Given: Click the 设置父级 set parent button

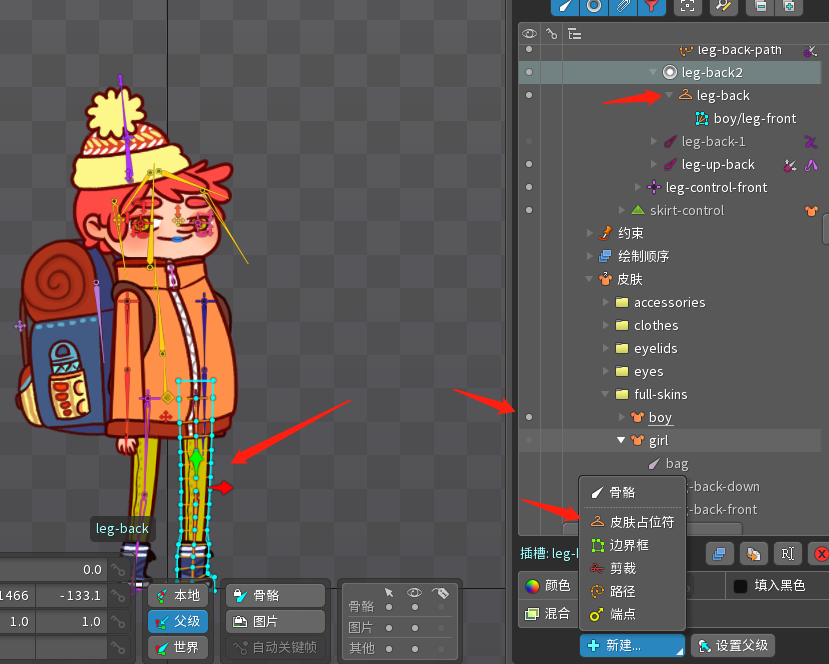Looking at the screenshot, I should 732,646.
